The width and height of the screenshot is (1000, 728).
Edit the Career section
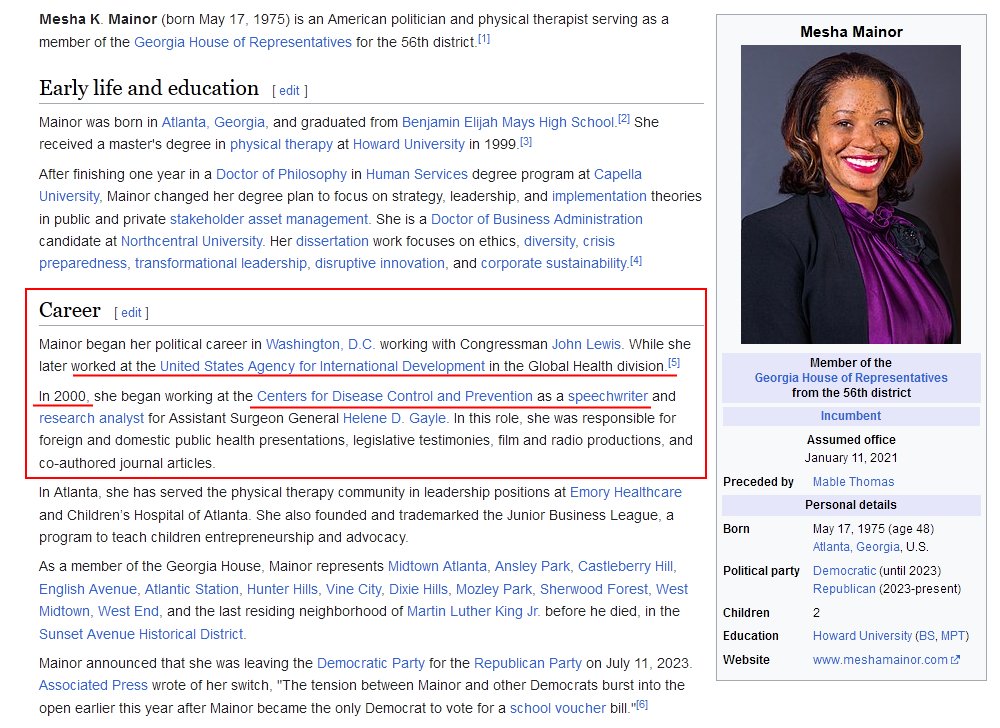click(x=131, y=312)
